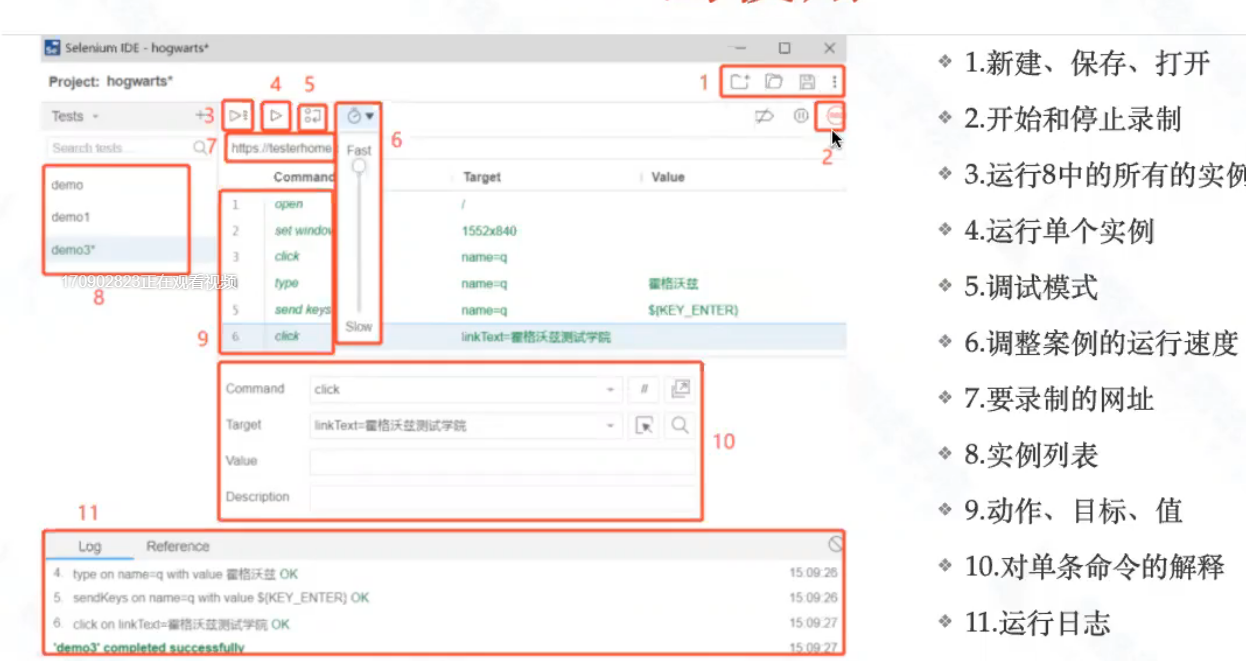Activate select target in page icon

click(645, 425)
